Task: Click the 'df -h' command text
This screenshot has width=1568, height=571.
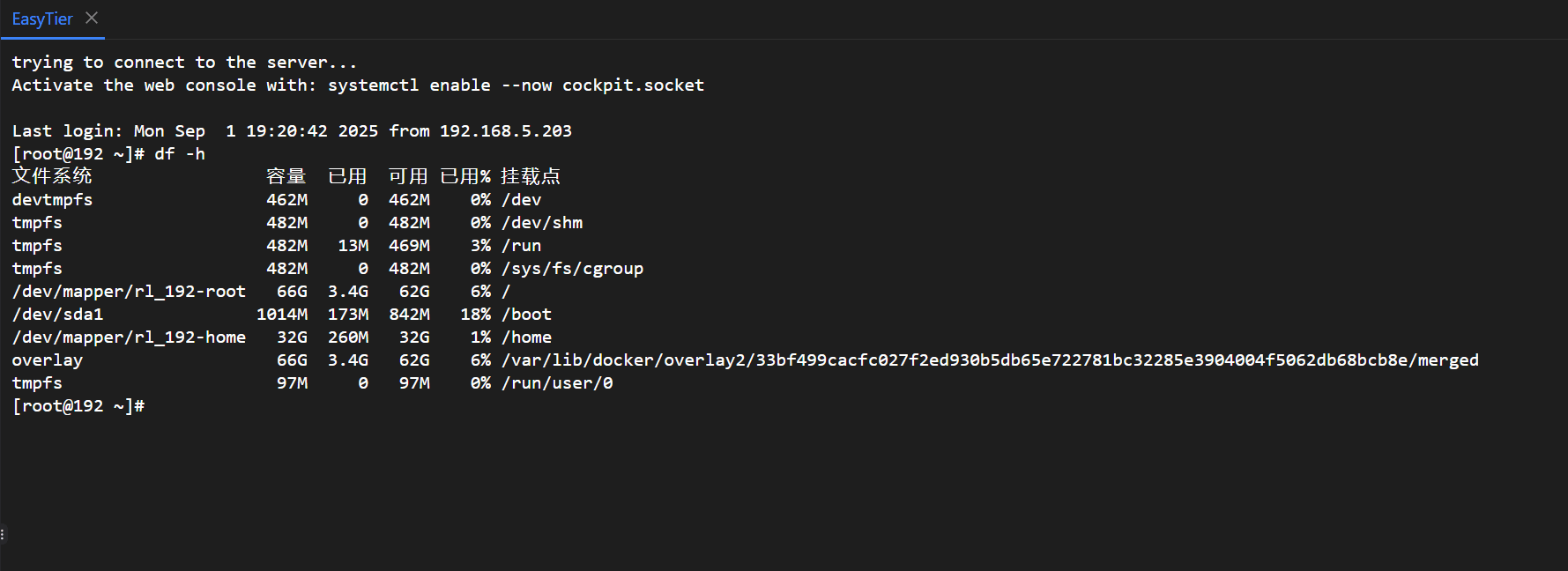Action: [x=180, y=154]
